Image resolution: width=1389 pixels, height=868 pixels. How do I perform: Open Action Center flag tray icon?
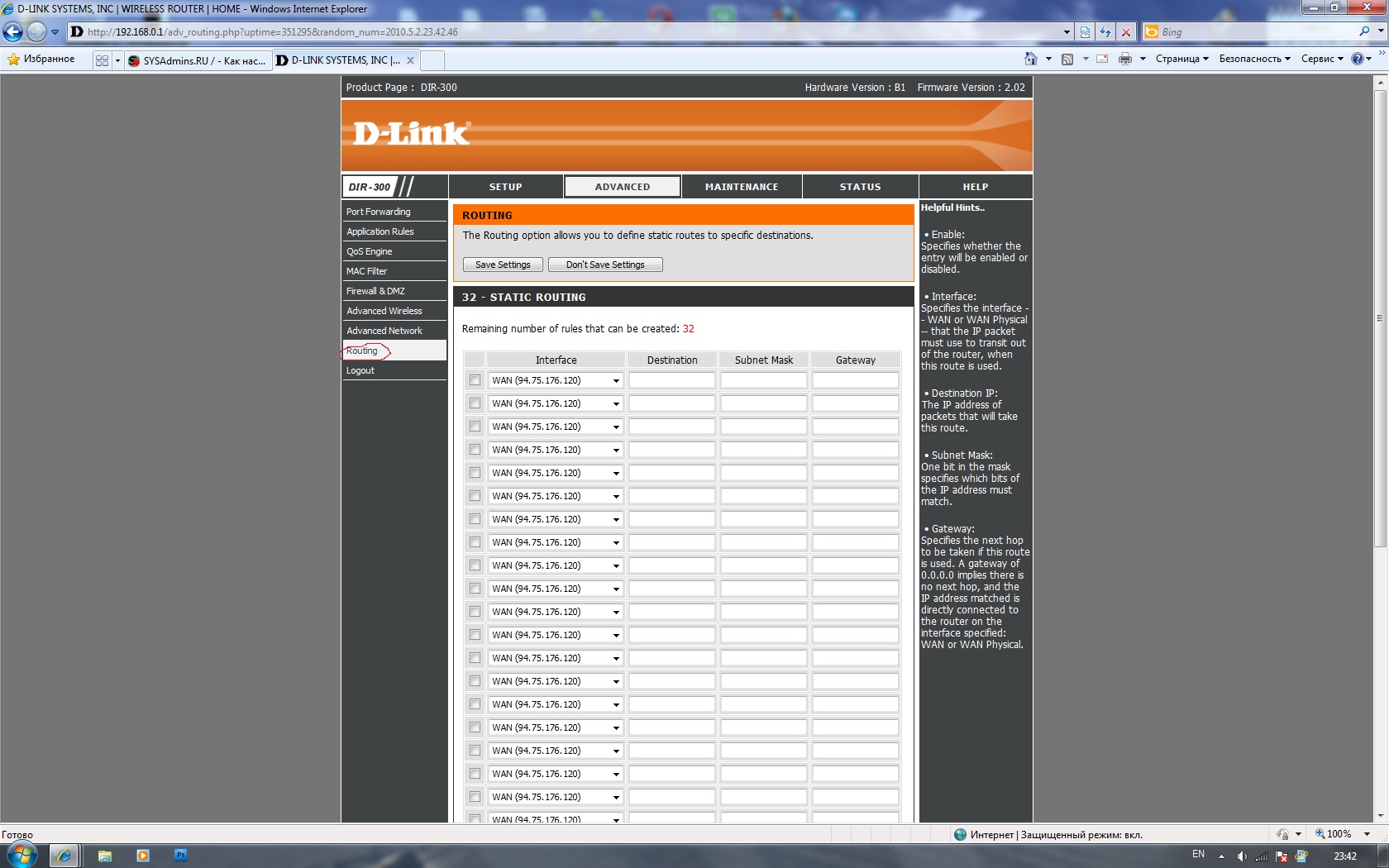tap(1282, 856)
